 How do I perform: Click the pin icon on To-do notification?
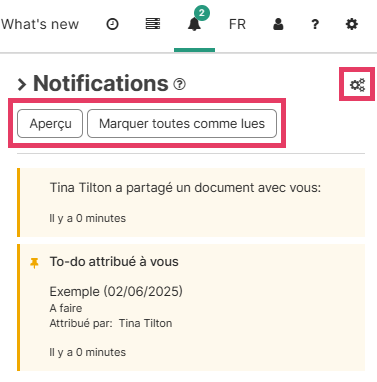click(x=34, y=263)
